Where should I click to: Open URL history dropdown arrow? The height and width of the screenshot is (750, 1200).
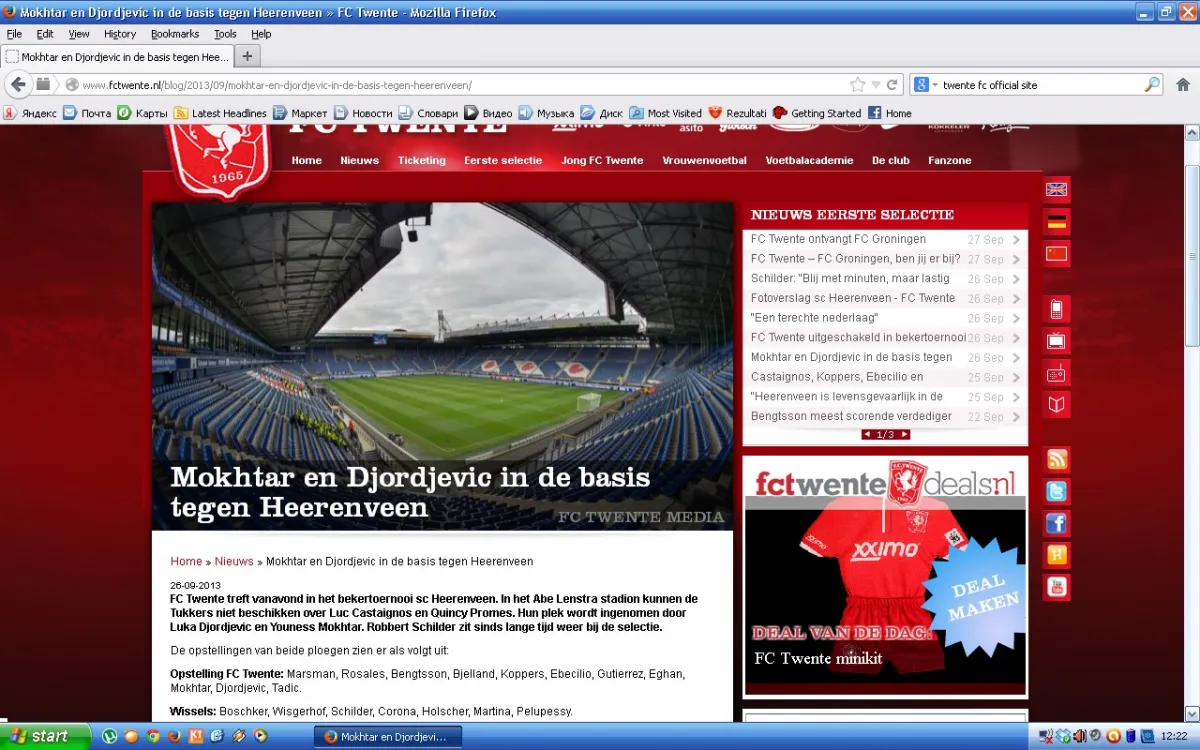tap(876, 85)
